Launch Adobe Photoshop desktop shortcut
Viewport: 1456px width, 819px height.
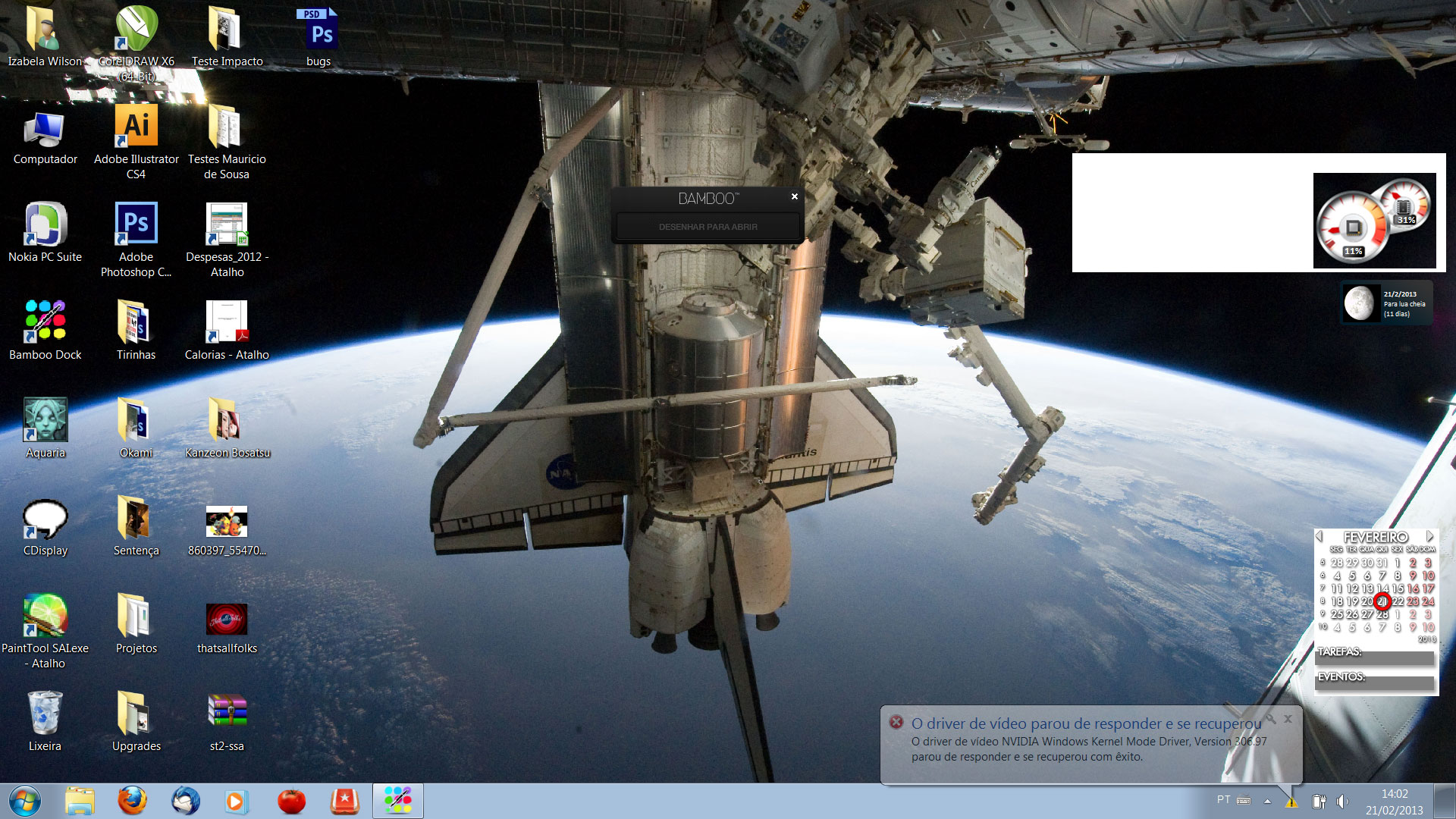coord(136,240)
